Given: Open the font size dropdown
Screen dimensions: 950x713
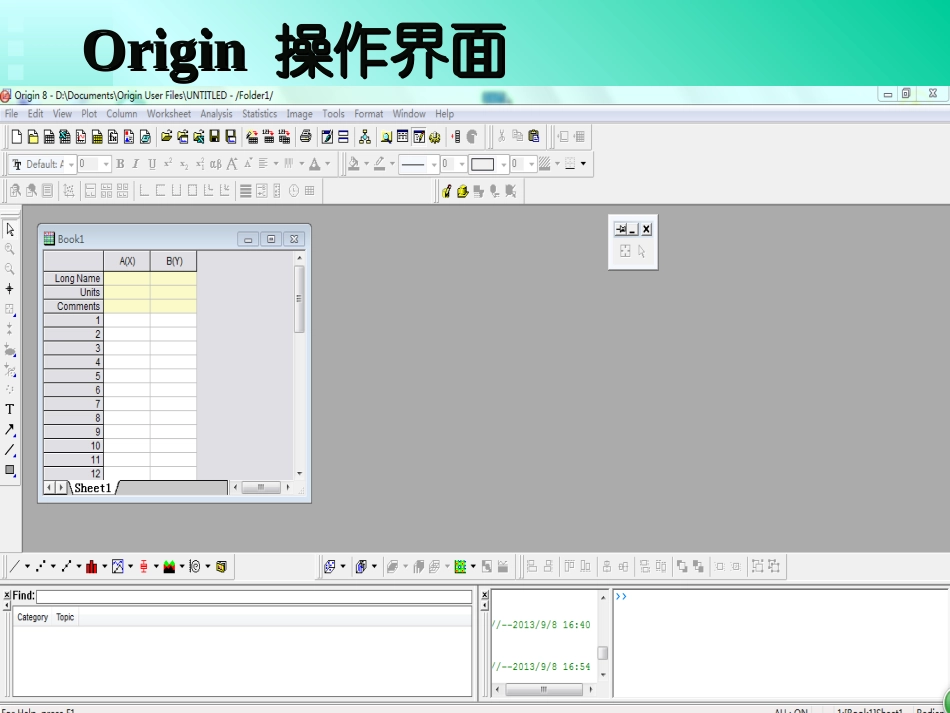Looking at the screenshot, I should click(106, 165).
